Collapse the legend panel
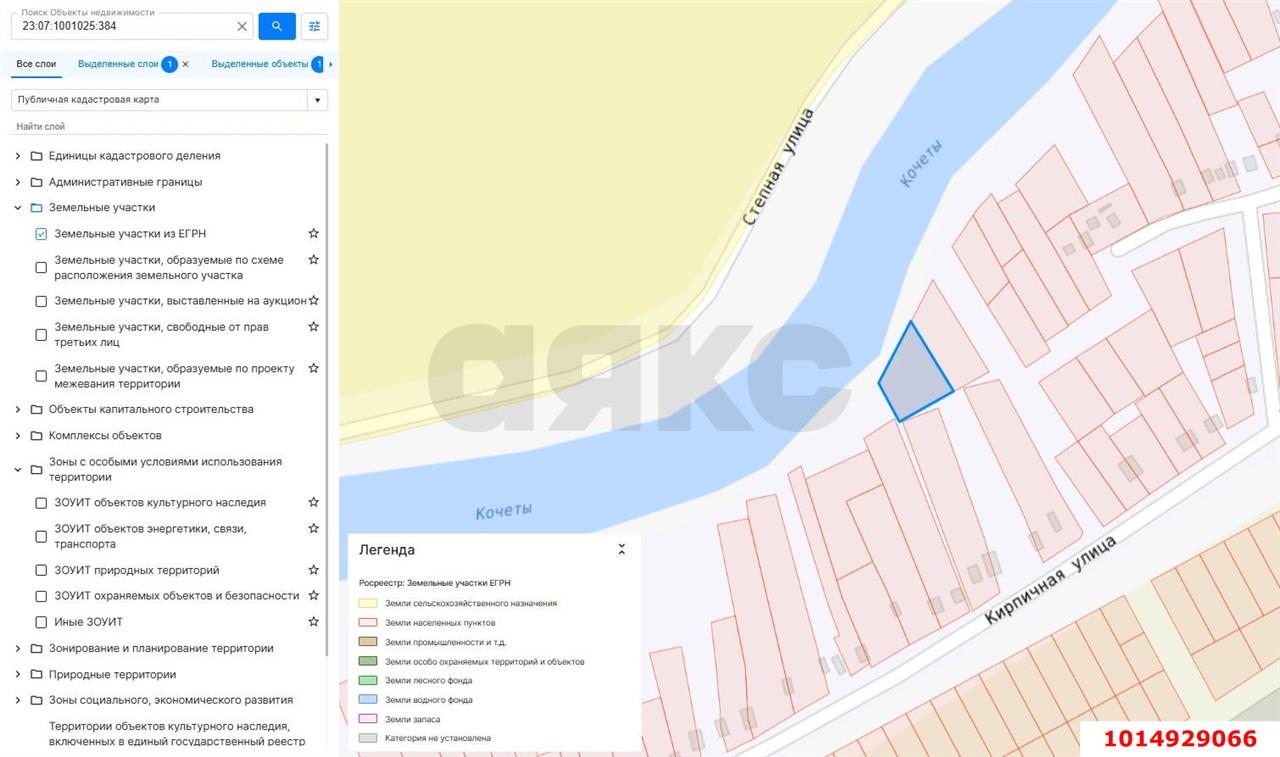The height and width of the screenshot is (757, 1280). pos(621,549)
